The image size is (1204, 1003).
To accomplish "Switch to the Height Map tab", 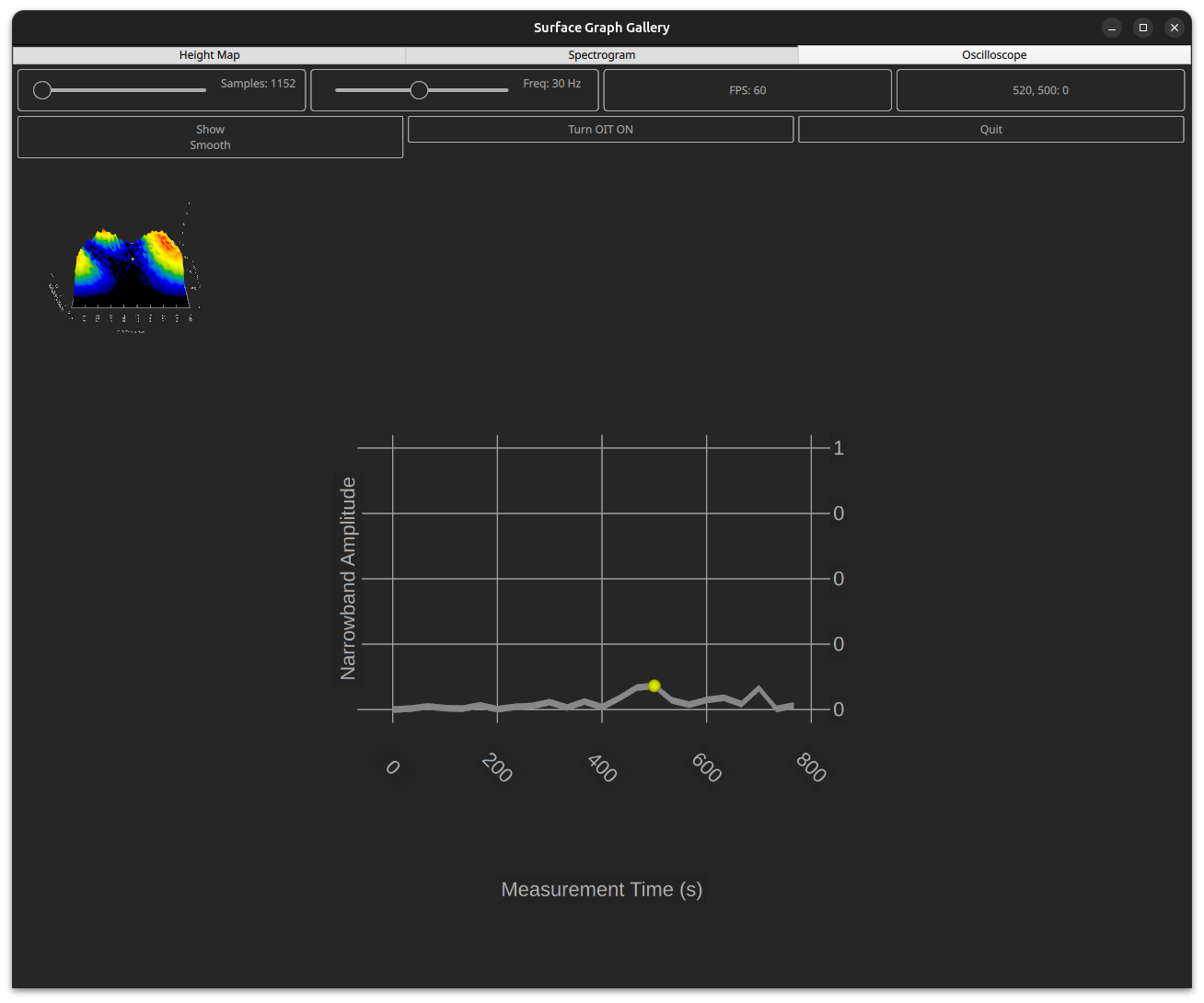I will 209,55.
